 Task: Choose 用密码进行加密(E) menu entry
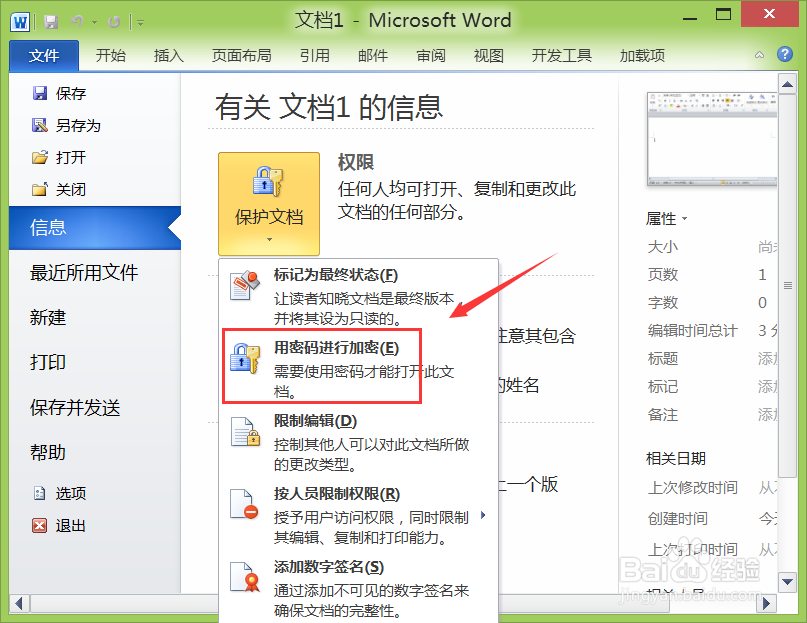(359, 368)
